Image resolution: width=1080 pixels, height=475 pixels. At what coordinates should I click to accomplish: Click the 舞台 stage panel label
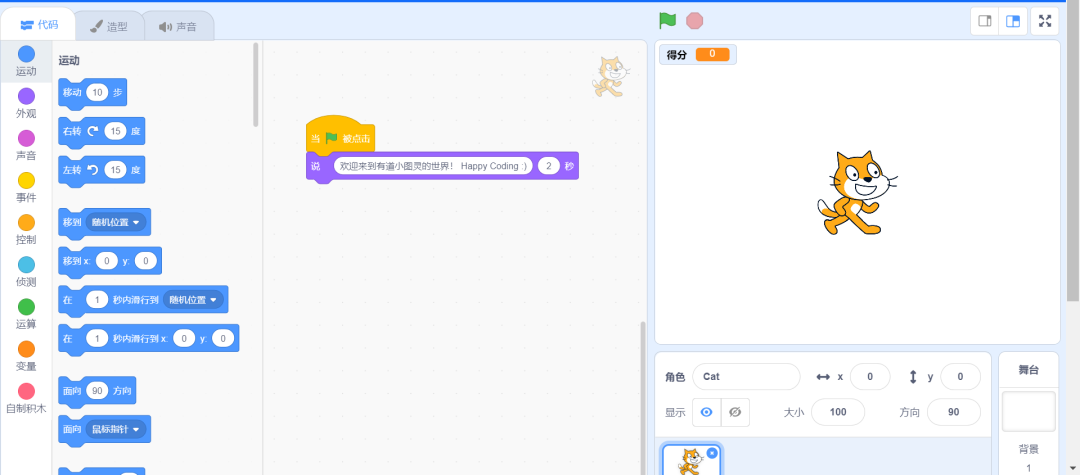tap(1028, 370)
